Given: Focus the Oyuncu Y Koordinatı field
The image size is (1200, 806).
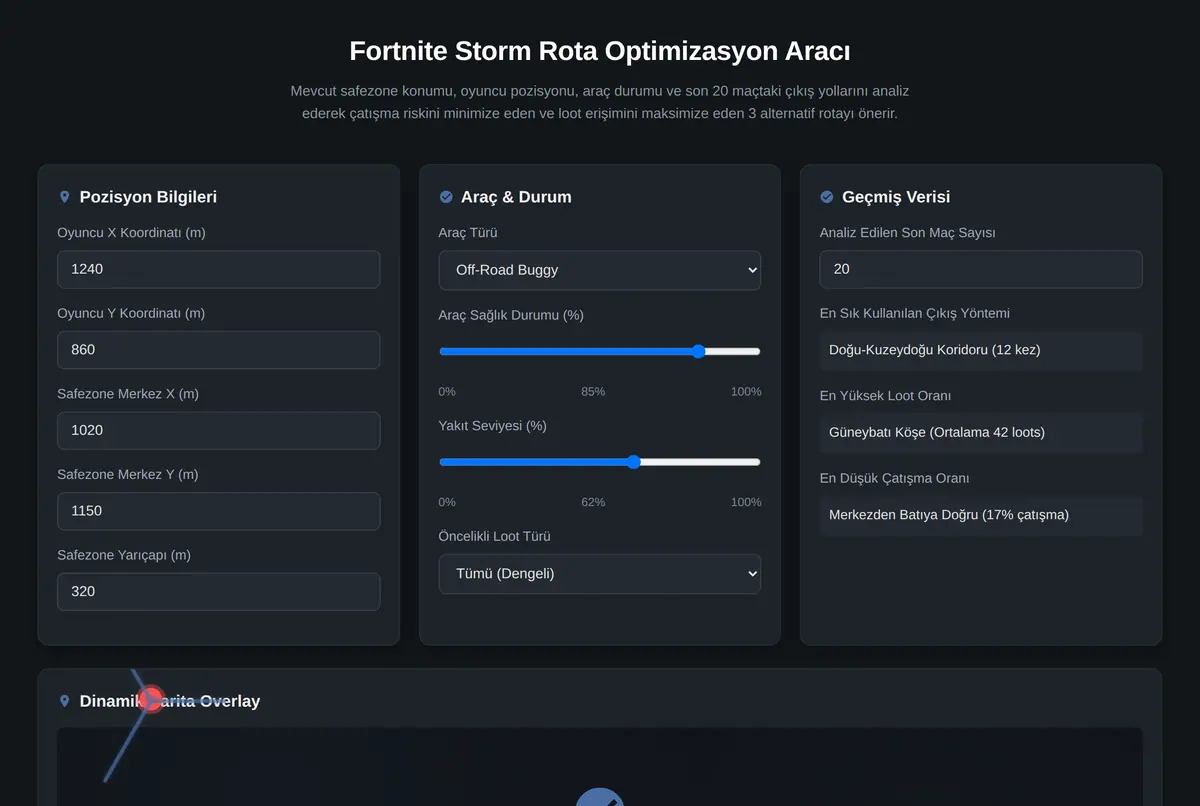Looking at the screenshot, I should 219,350.
